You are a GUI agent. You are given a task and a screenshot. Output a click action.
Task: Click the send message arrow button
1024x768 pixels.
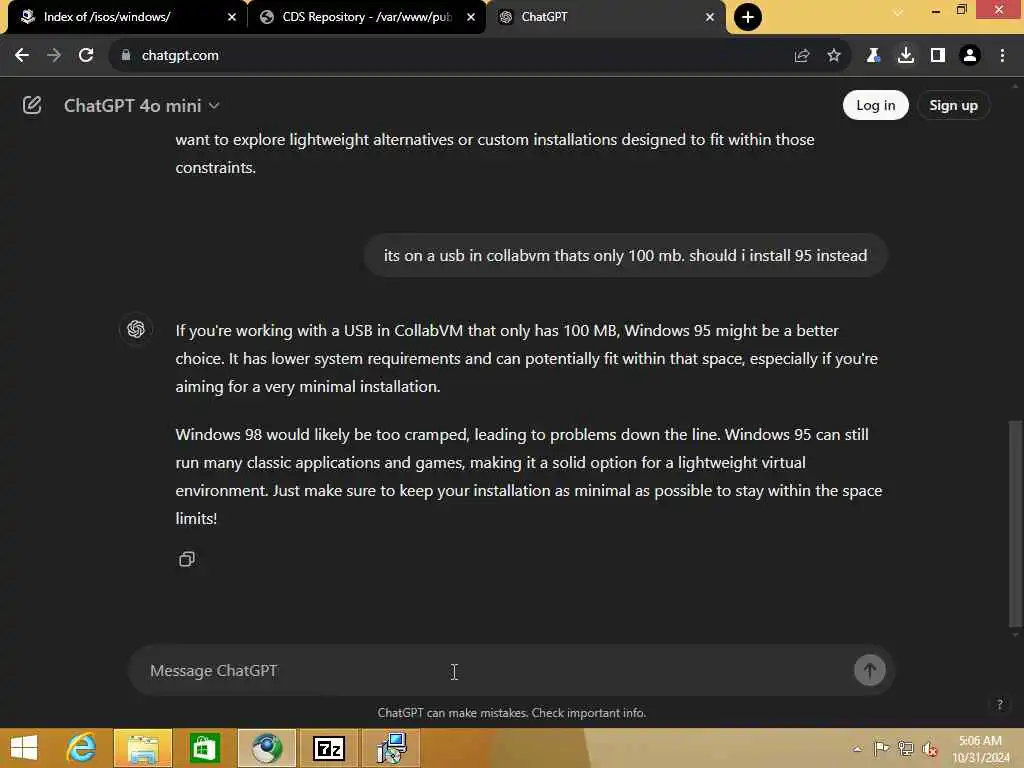point(869,670)
